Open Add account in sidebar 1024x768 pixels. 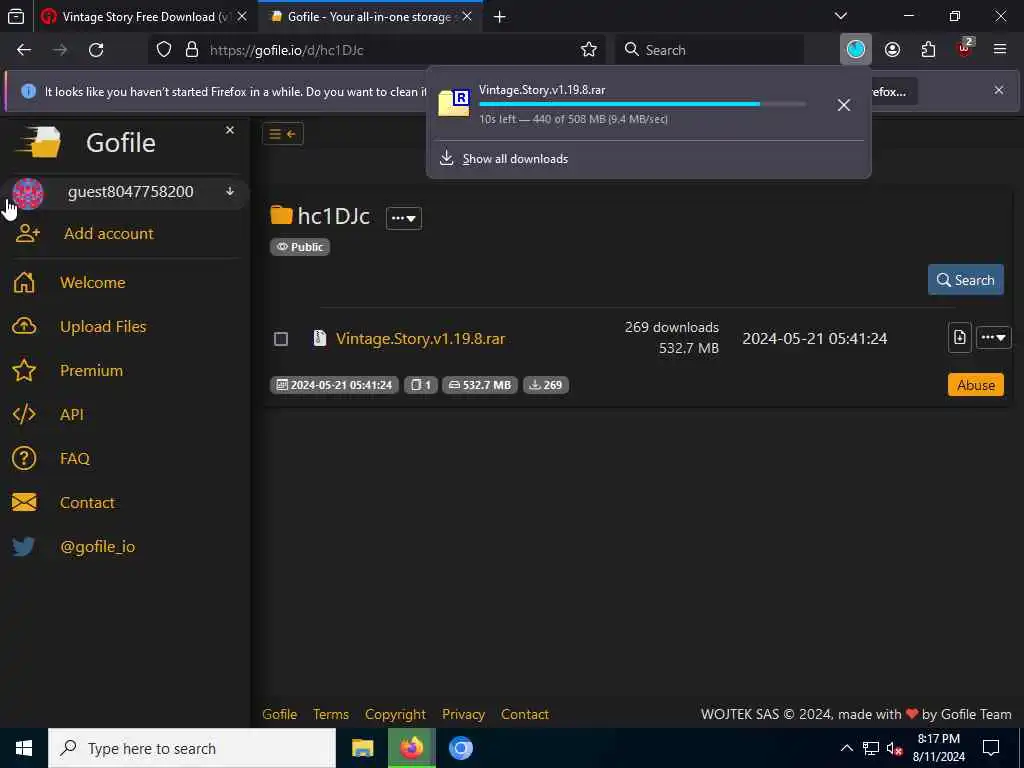tap(109, 233)
